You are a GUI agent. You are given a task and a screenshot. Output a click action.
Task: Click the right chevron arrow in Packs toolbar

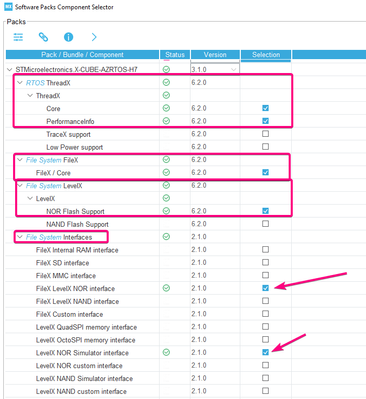click(94, 37)
